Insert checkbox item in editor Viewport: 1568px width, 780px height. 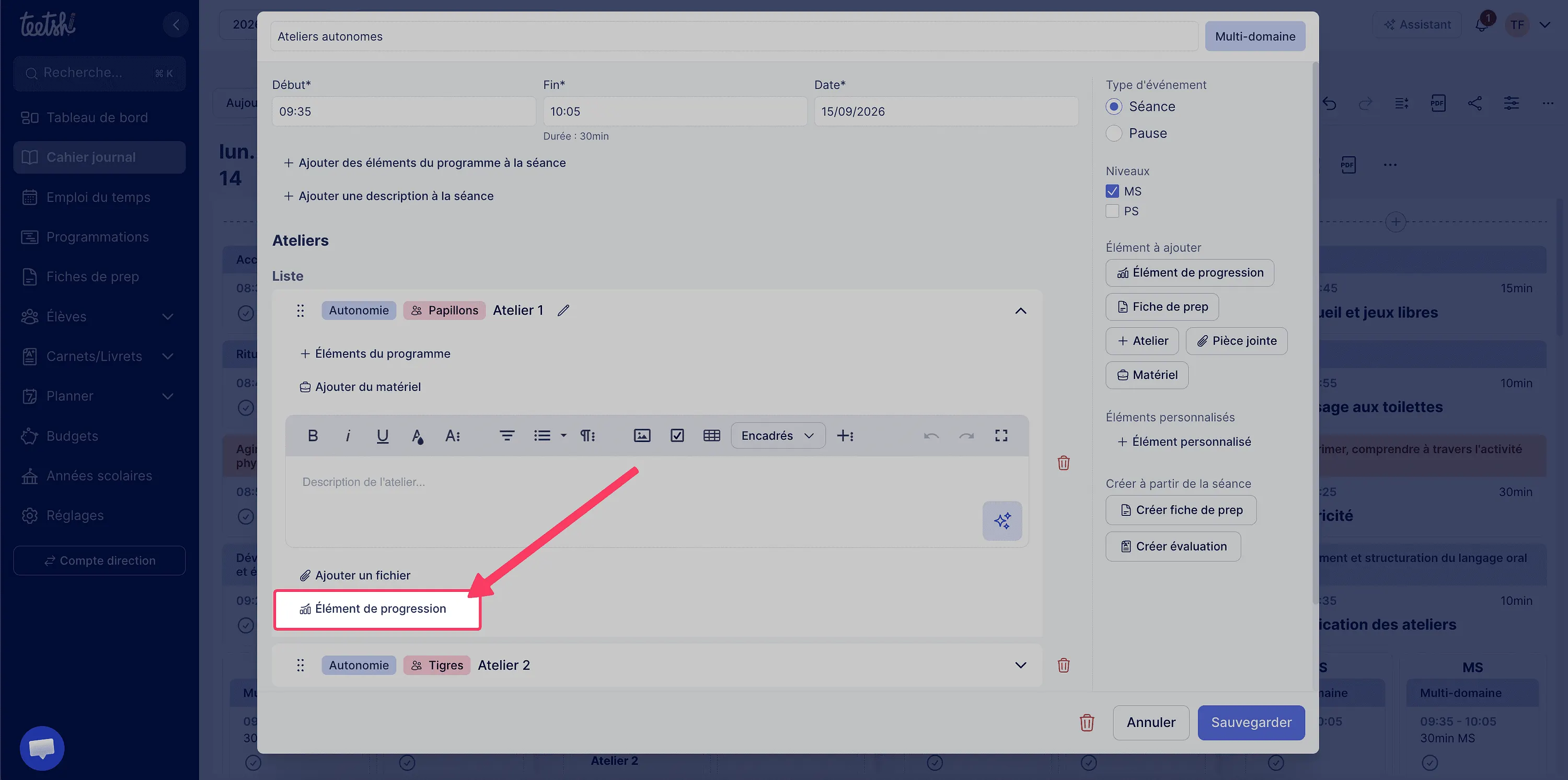(677, 435)
